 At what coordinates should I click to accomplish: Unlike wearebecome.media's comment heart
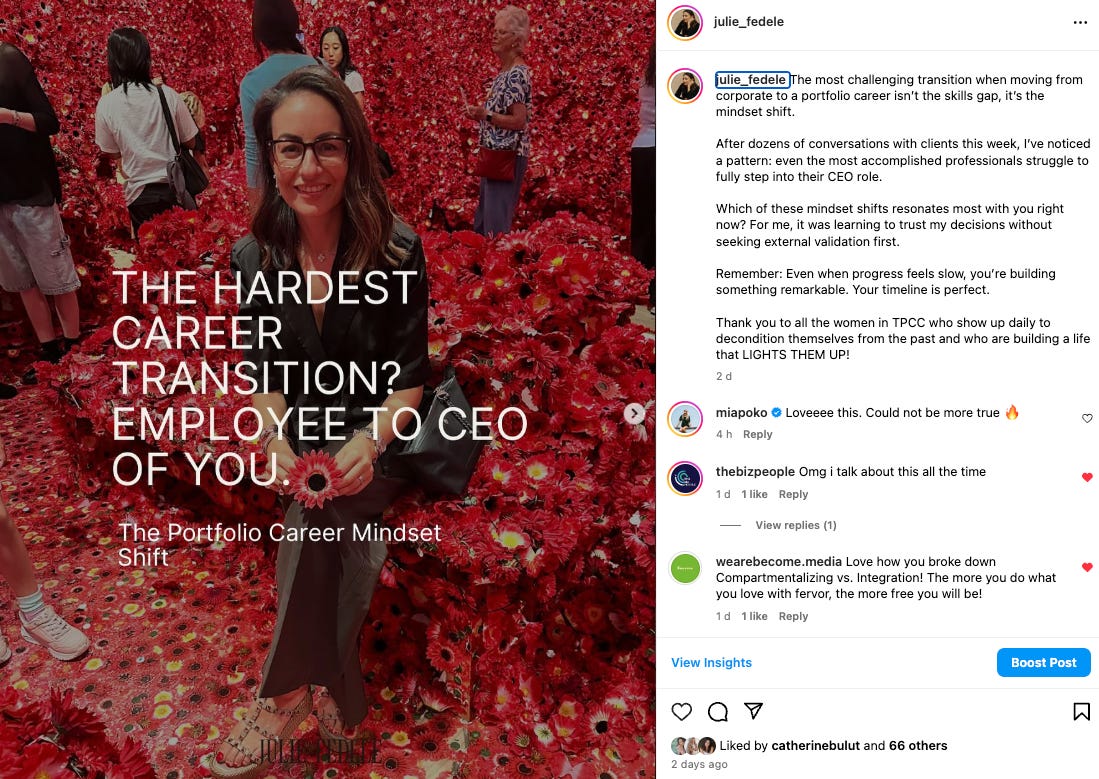tap(1087, 567)
